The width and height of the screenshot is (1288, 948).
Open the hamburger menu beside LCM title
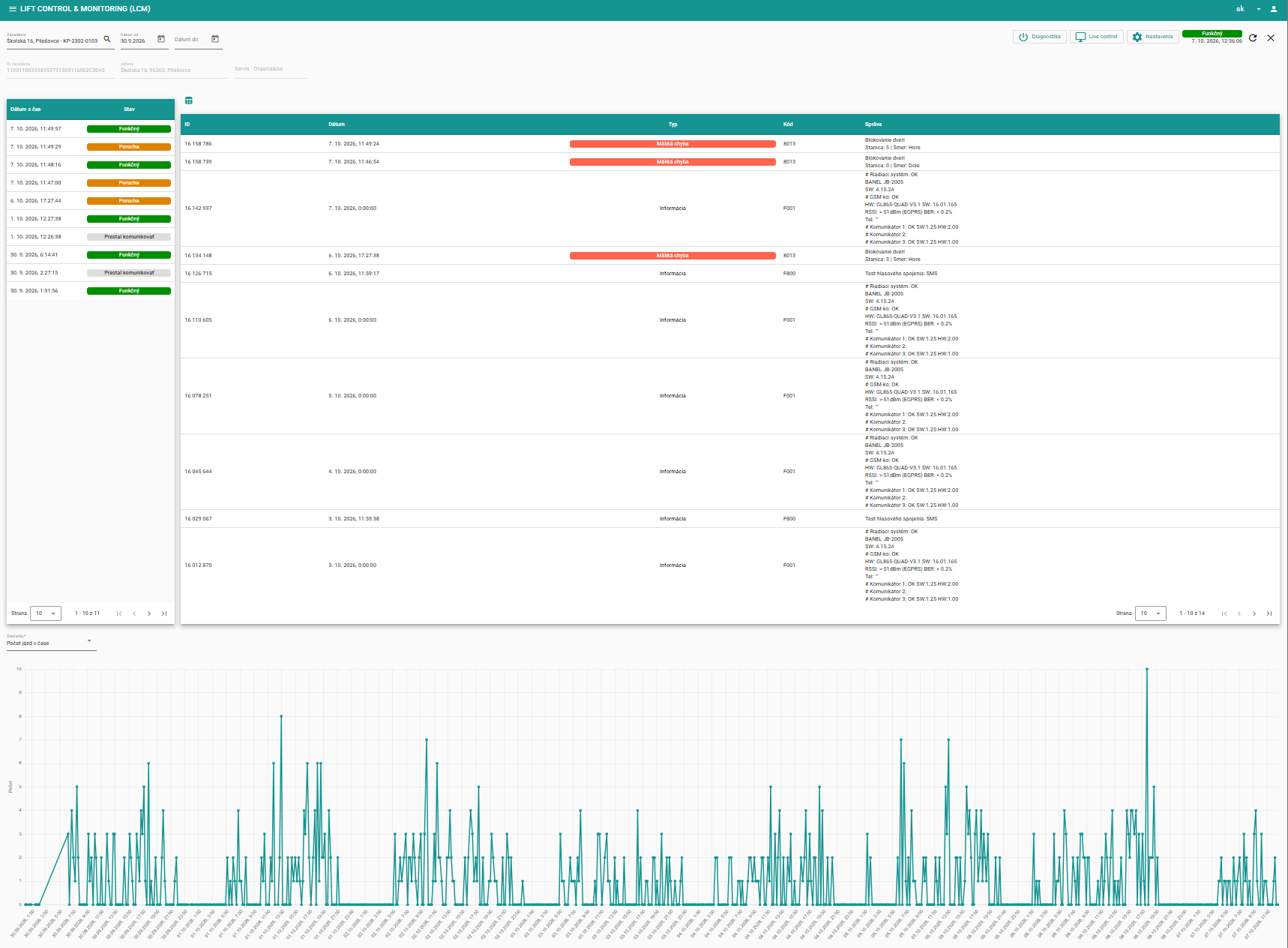click(x=12, y=9)
